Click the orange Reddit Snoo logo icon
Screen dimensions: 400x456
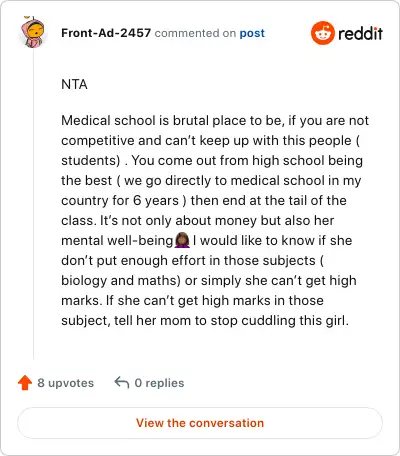(322, 33)
